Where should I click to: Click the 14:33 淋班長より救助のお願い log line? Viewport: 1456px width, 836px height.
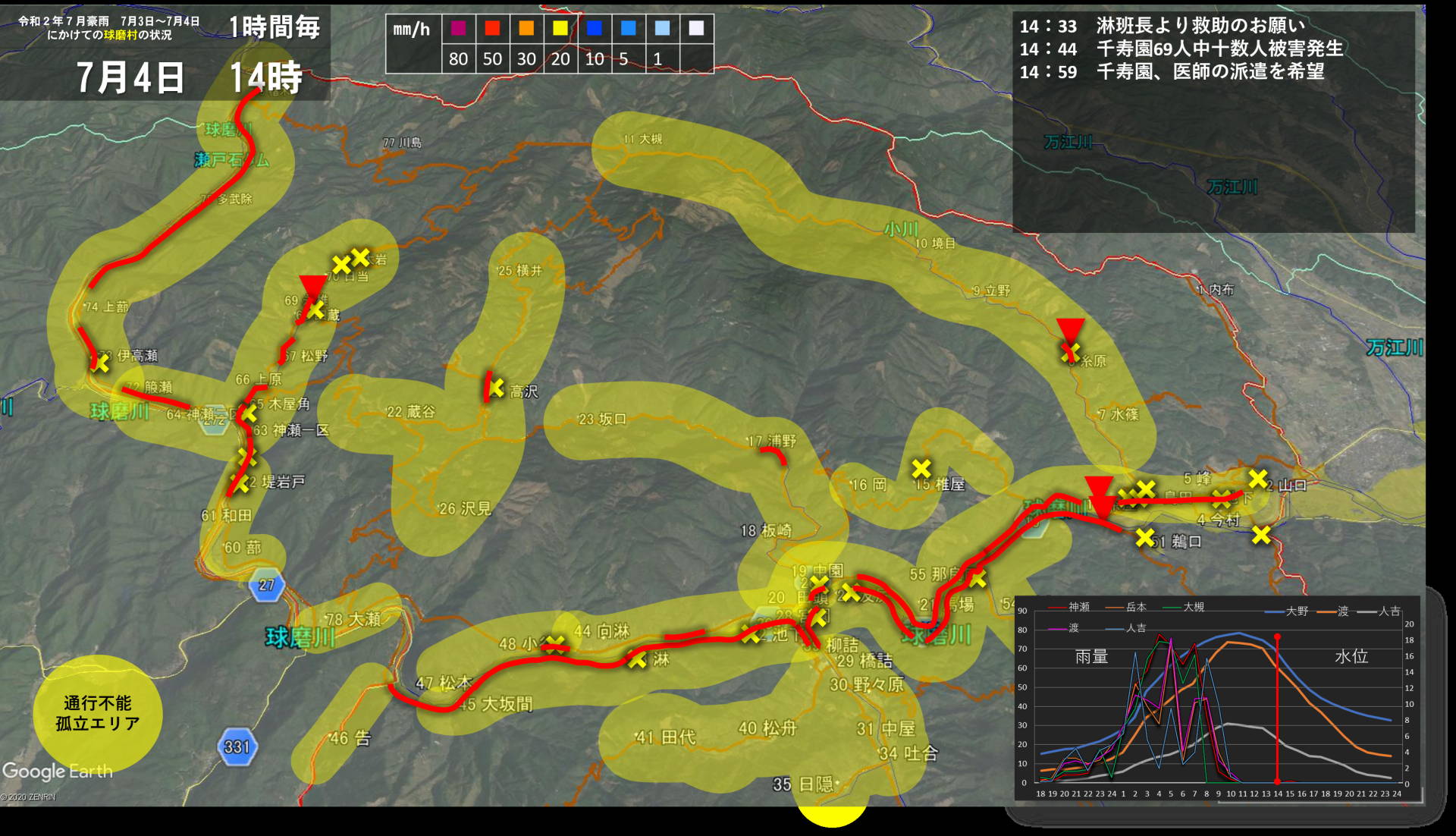(1163, 26)
